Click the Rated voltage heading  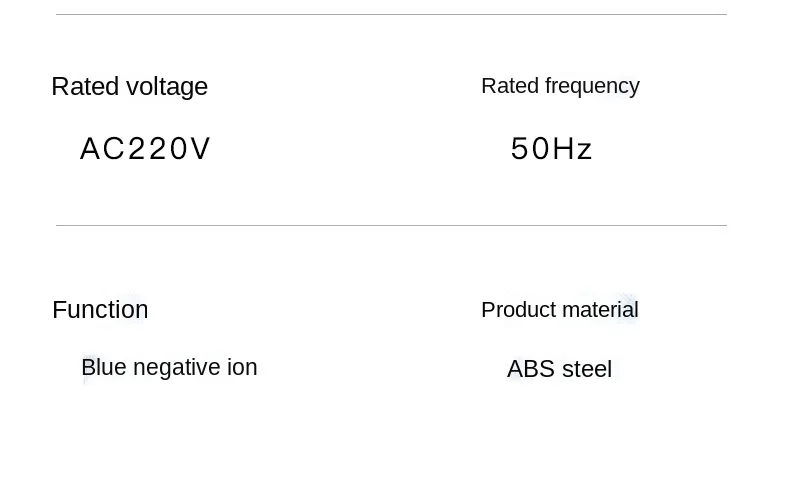click(x=129, y=87)
